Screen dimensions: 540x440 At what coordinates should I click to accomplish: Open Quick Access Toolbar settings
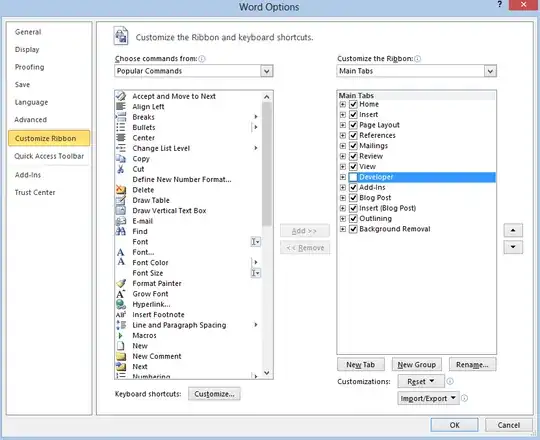coord(49,156)
